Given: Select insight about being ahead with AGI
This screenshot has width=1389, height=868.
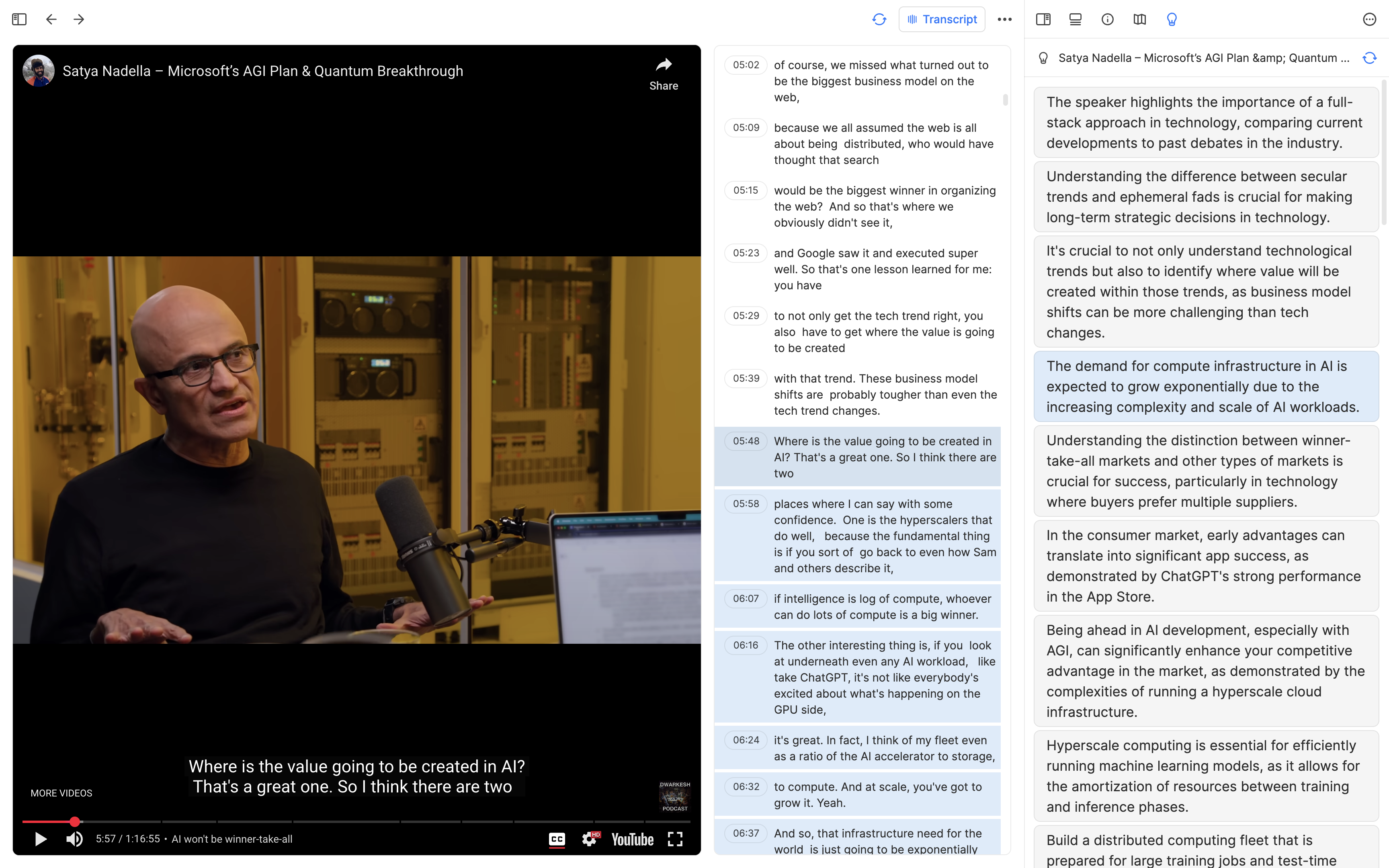Looking at the screenshot, I should 1206,671.
